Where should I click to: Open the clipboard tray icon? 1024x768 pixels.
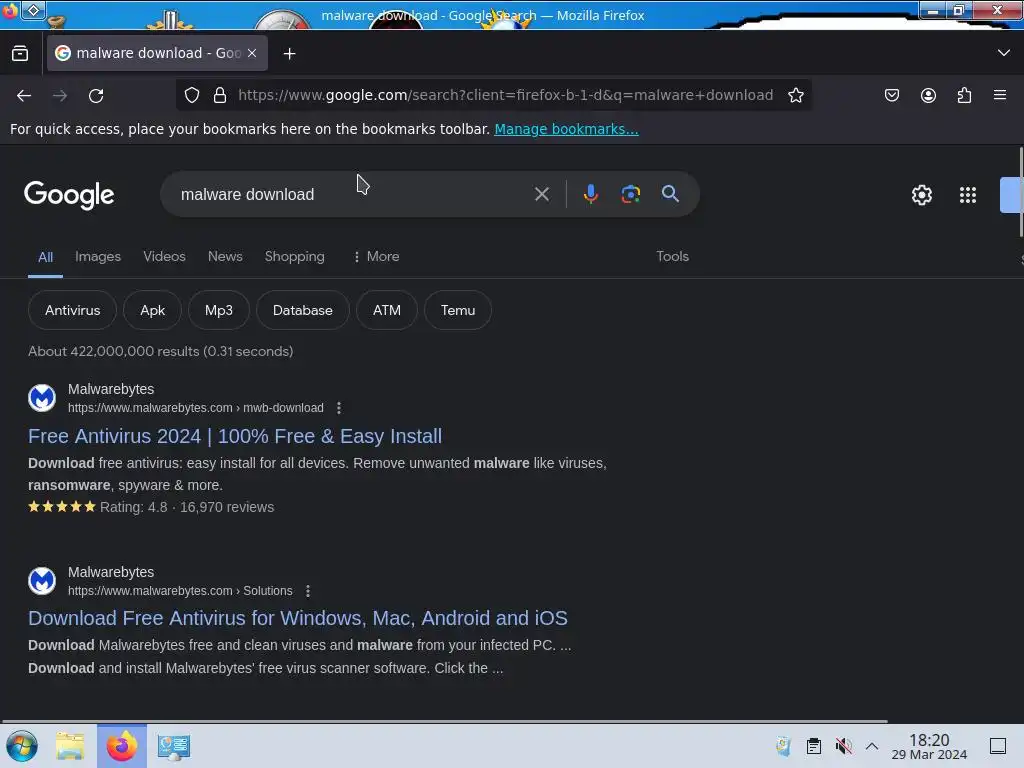pyautogui.click(x=814, y=746)
